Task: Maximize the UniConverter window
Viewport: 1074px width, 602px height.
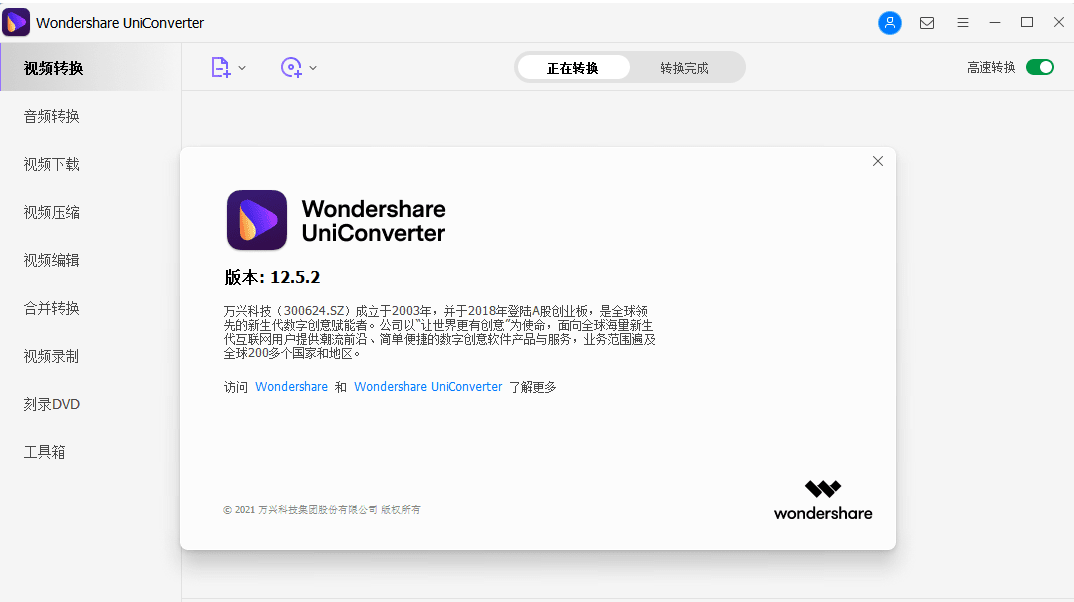Action: click(1027, 23)
